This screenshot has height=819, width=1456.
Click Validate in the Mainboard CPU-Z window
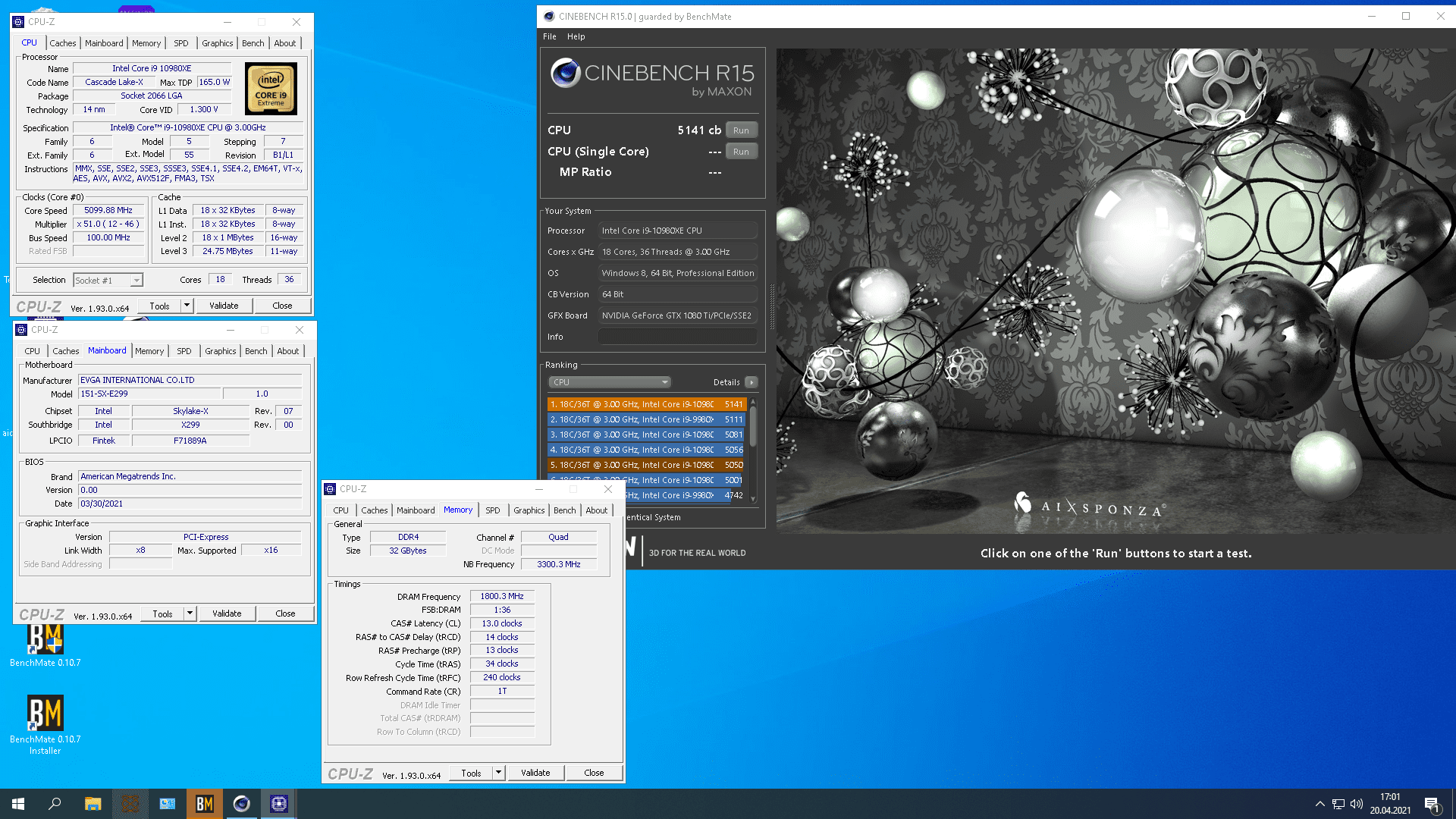click(227, 613)
